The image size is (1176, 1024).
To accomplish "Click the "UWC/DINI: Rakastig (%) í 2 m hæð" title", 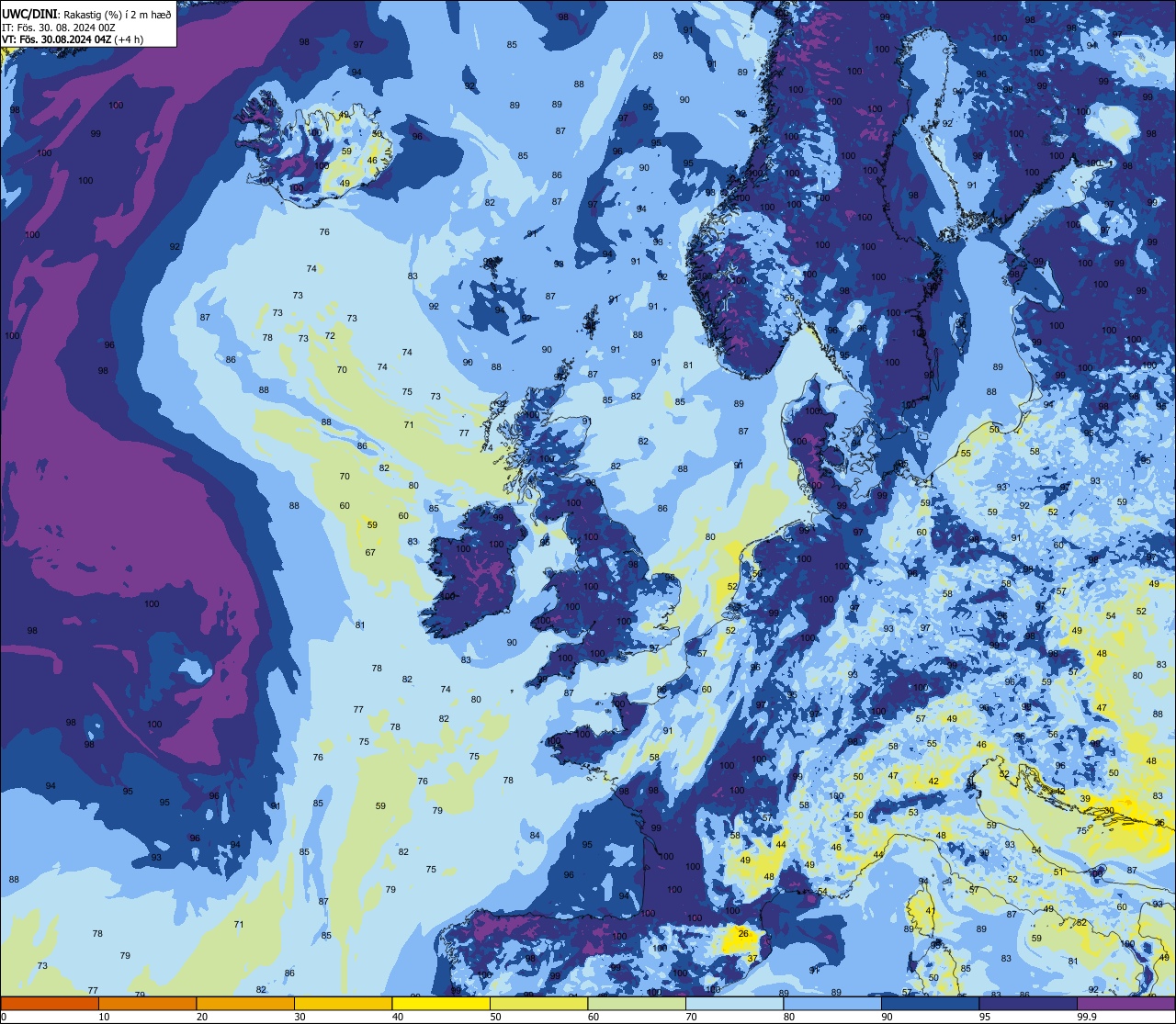I will (86, 13).
